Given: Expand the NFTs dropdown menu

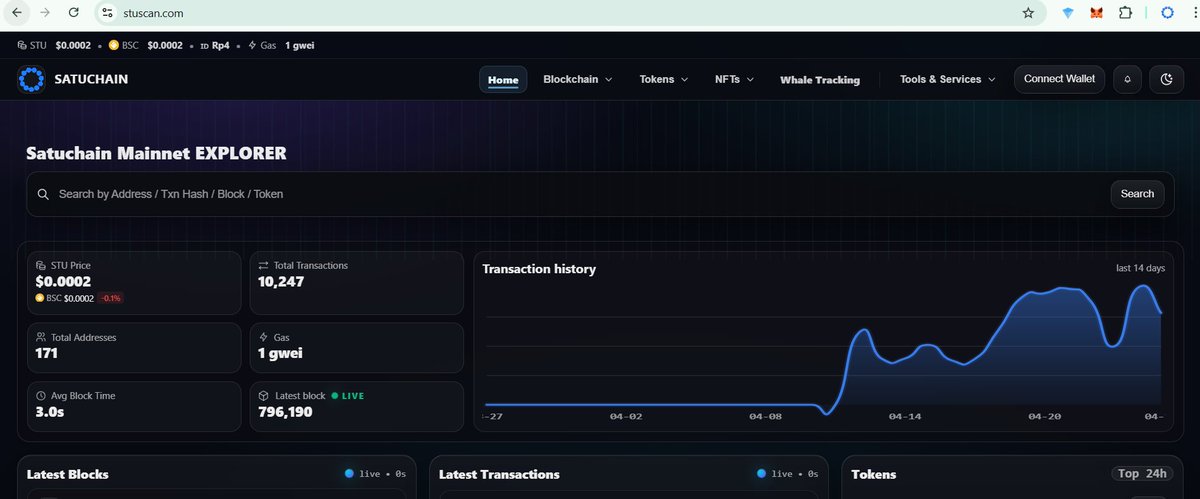Looking at the screenshot, I should 734,79.
